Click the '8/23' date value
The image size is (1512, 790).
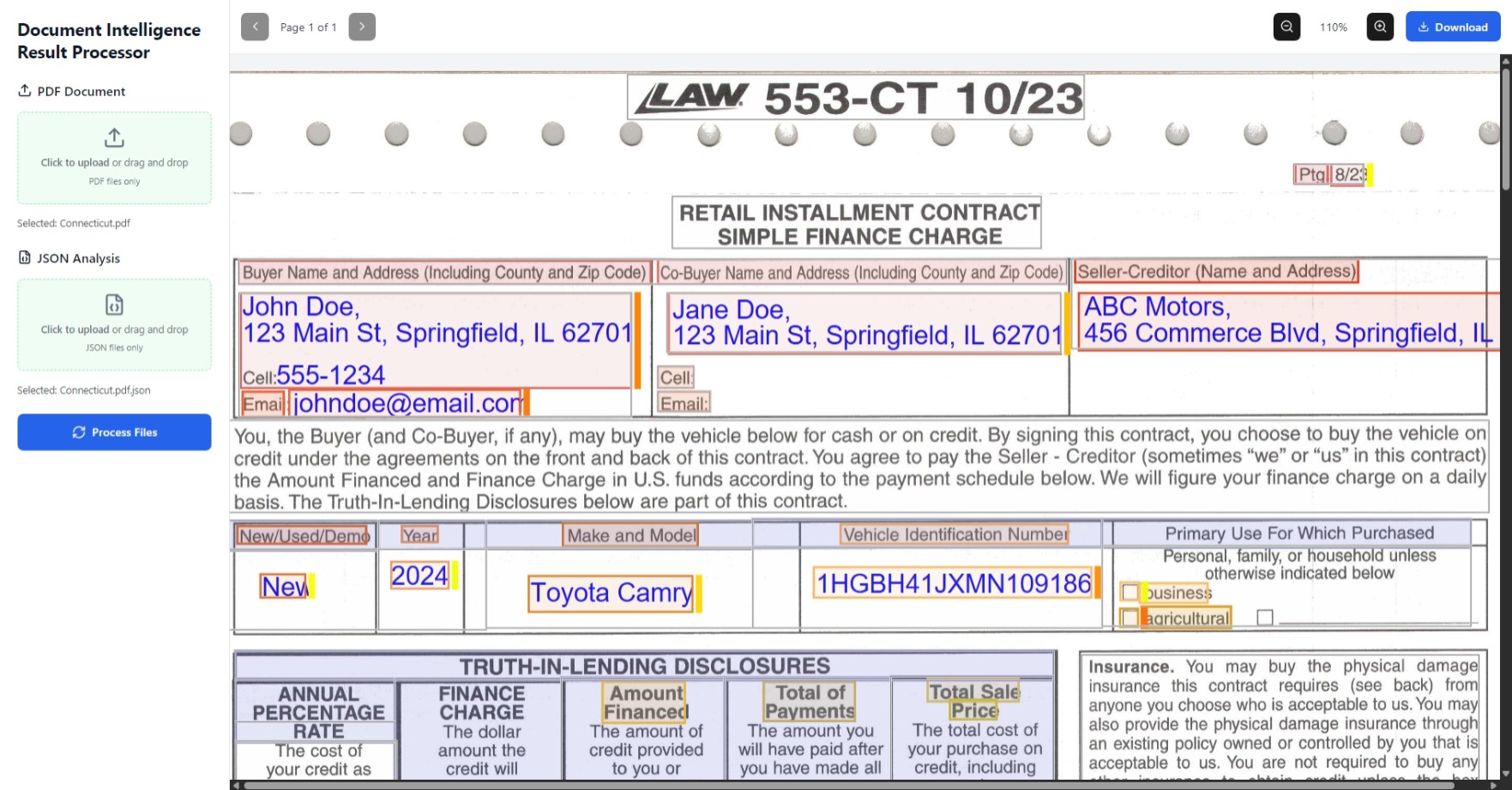point(1350,175)
